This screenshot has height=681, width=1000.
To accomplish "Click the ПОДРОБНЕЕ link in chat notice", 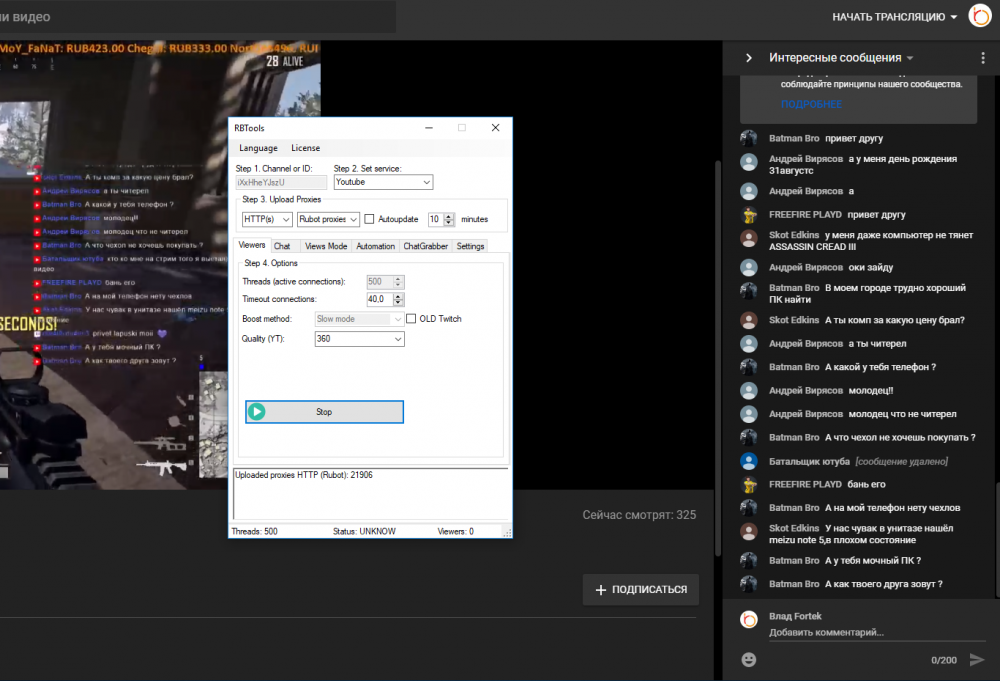I will pyautogui.click(x=811, y=104).
